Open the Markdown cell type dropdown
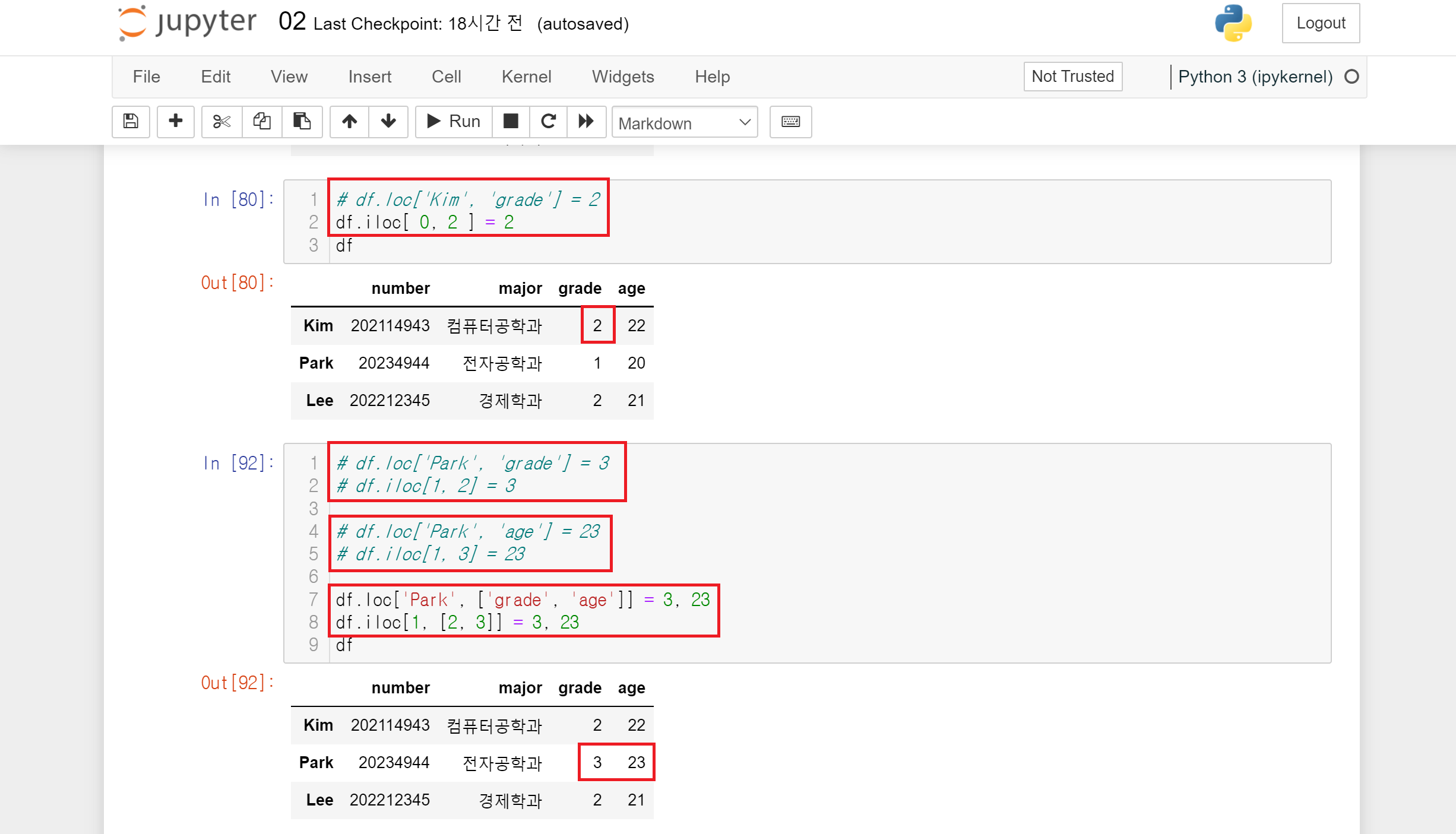 click(684, 123)
